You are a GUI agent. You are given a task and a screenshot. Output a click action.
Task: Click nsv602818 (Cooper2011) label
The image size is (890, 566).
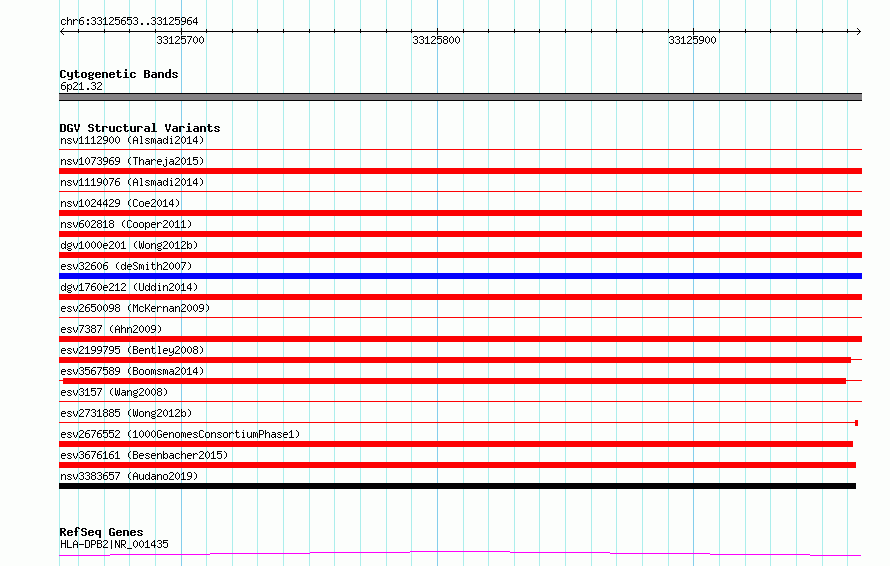(126, 224)
